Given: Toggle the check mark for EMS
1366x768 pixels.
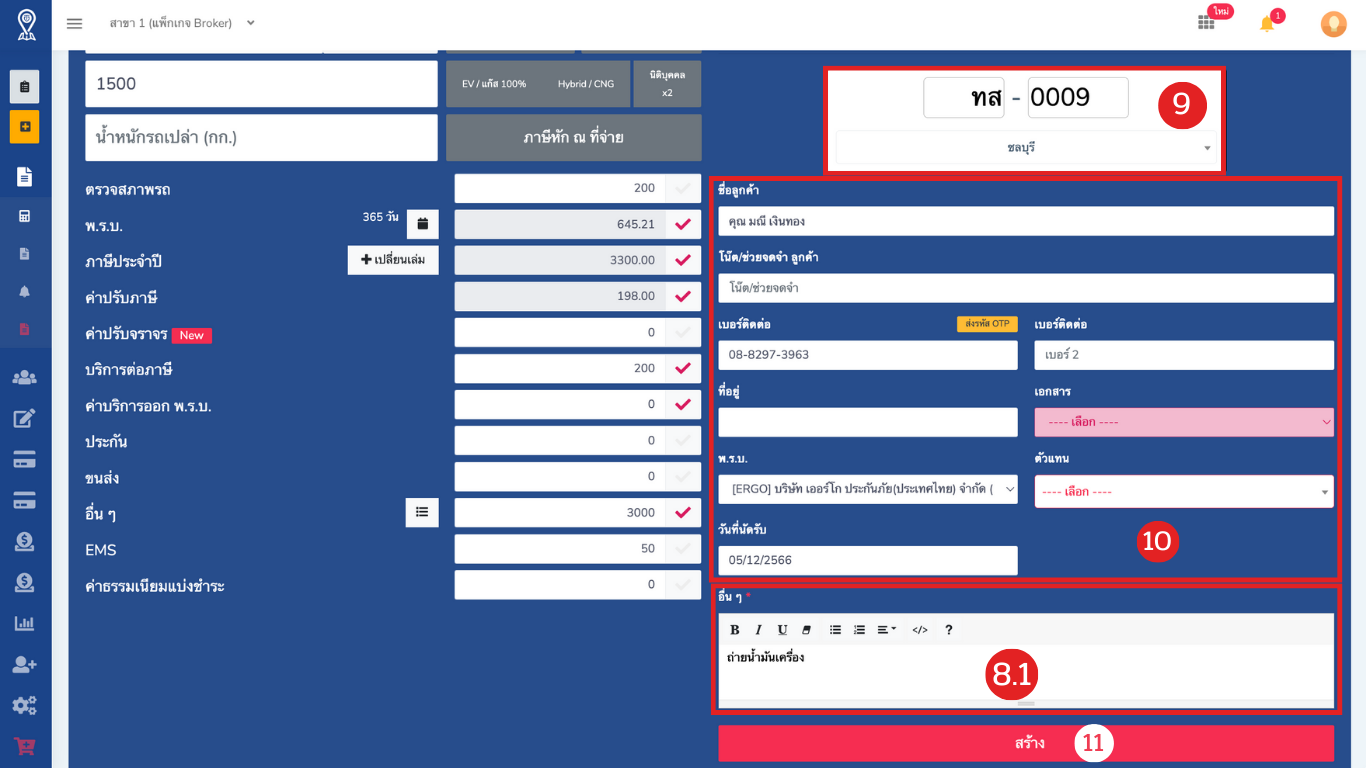Looking at the screenshot, I should (x=683, y=548).
